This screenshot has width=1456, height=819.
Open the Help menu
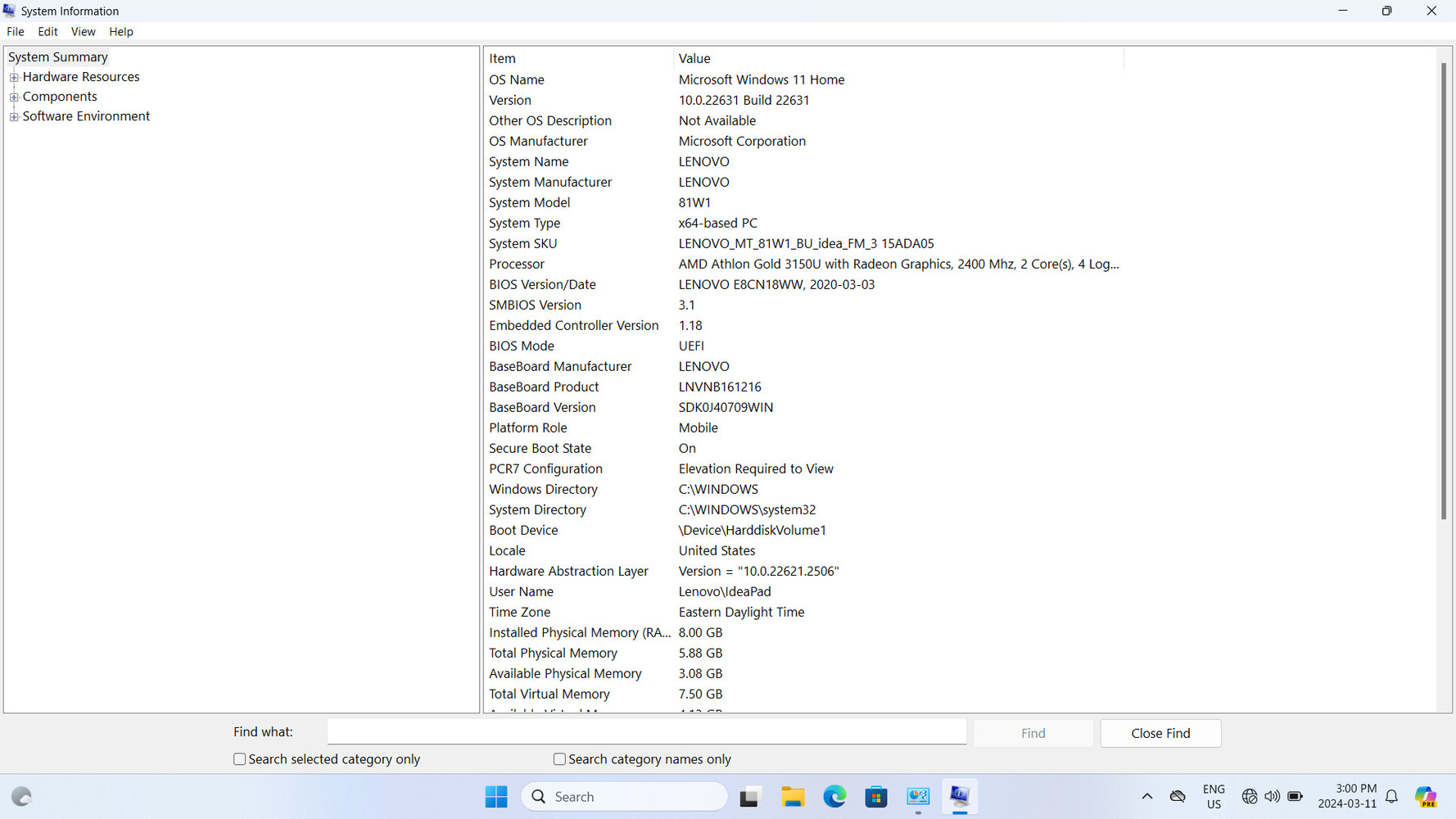[121, 31]
